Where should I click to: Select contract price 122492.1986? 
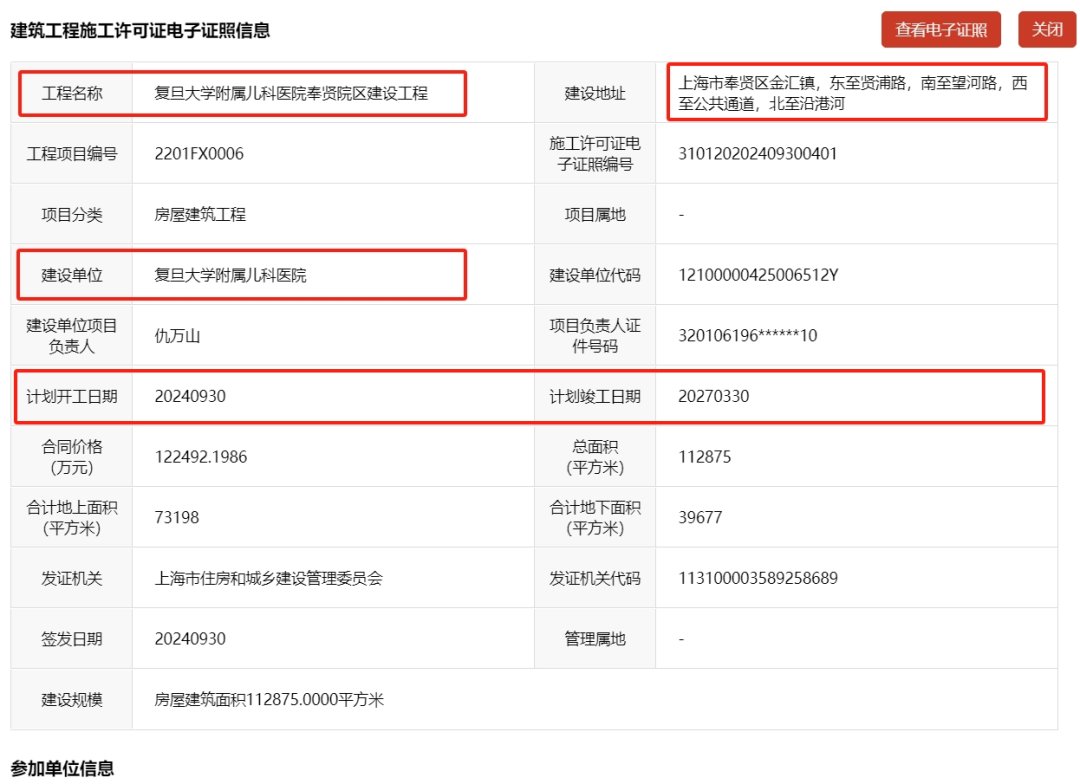click(200, 457)
